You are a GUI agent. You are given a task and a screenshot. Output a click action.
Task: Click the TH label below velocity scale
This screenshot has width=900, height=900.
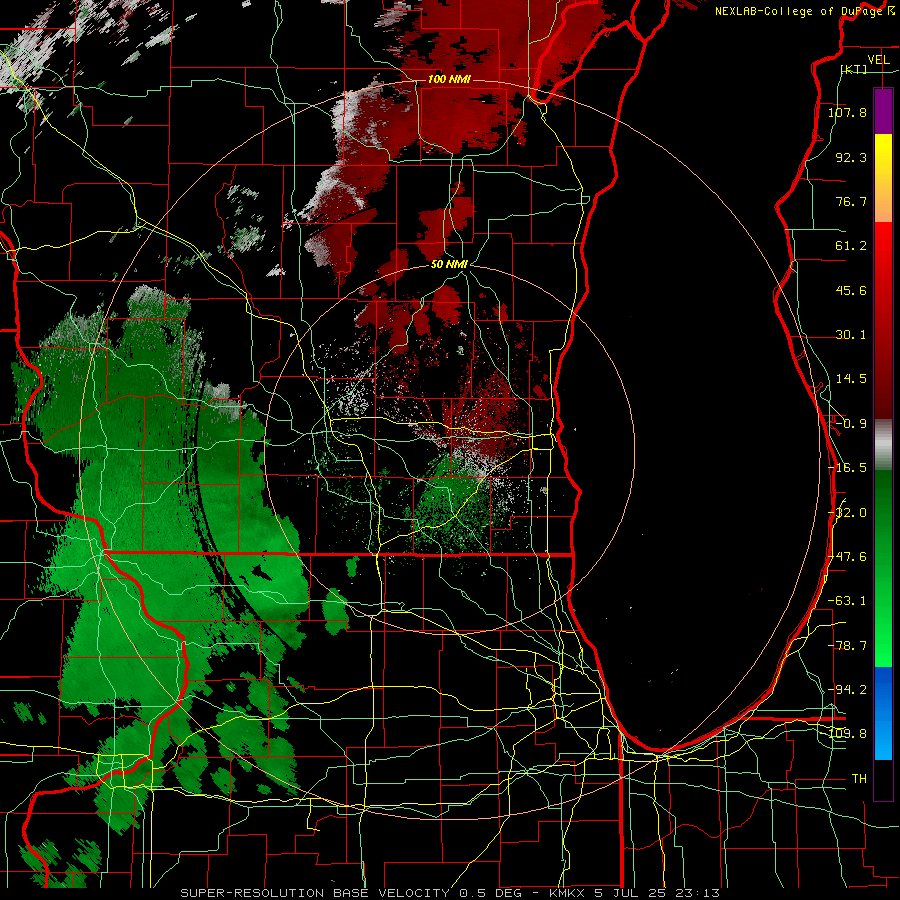coord(859,779)
